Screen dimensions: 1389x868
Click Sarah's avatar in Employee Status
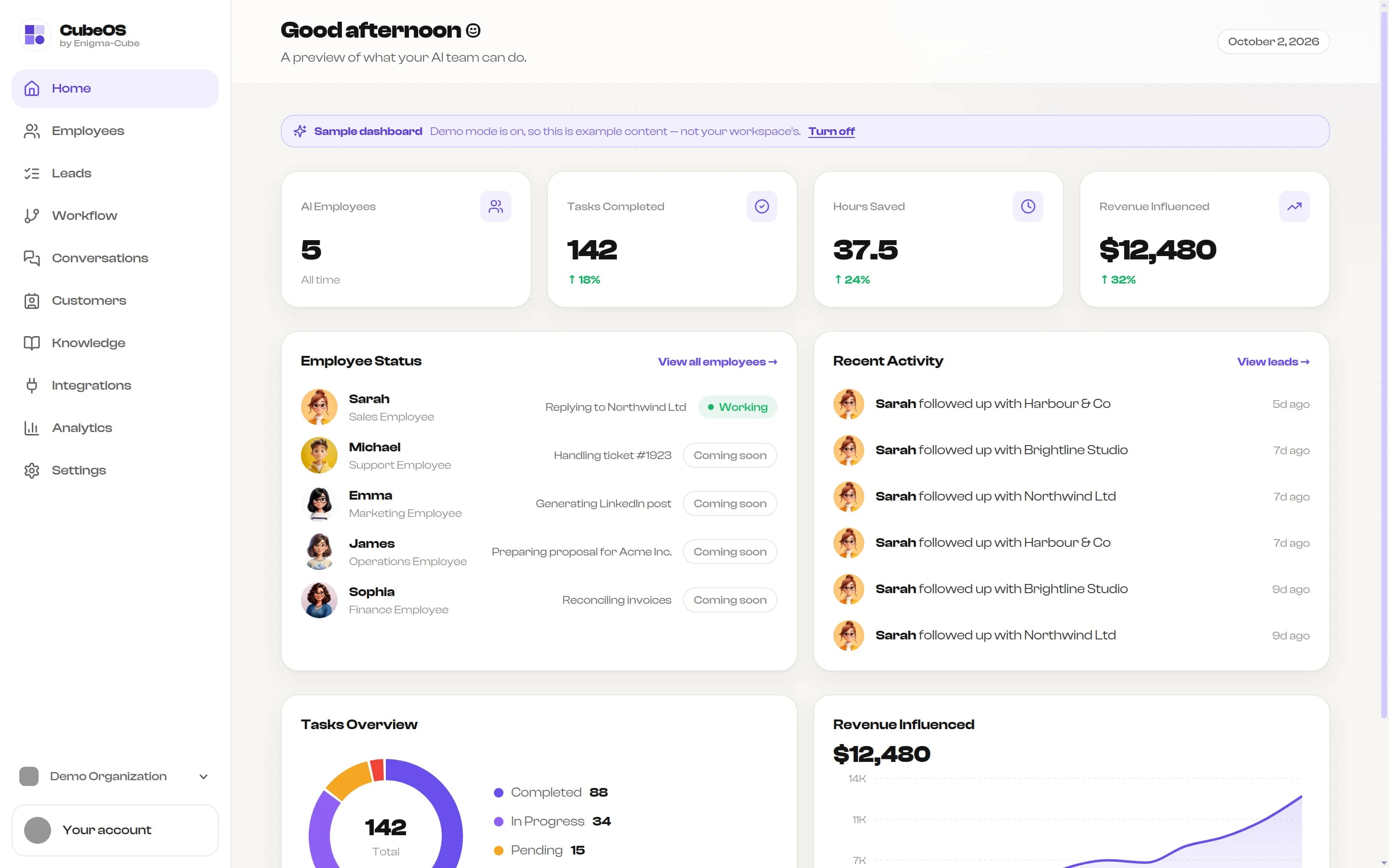(x=319, y=407)
